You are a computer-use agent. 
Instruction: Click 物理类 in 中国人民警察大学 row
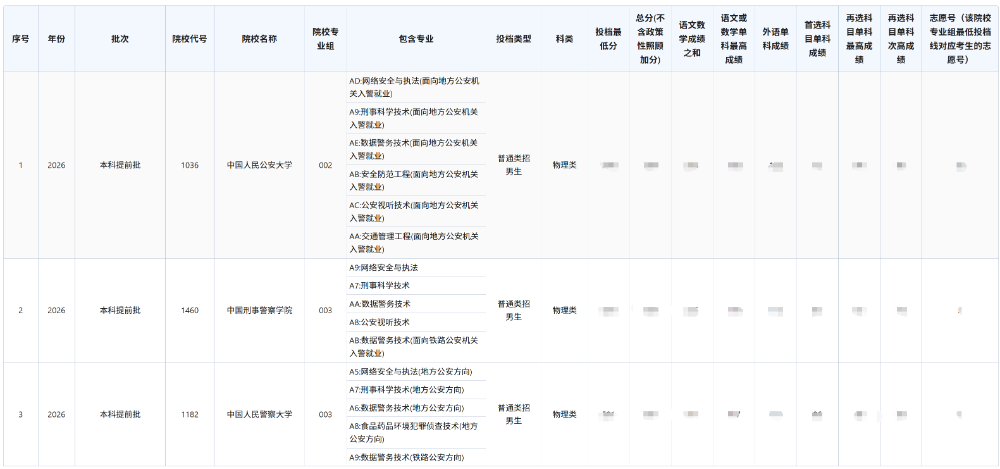coord(564,415)
